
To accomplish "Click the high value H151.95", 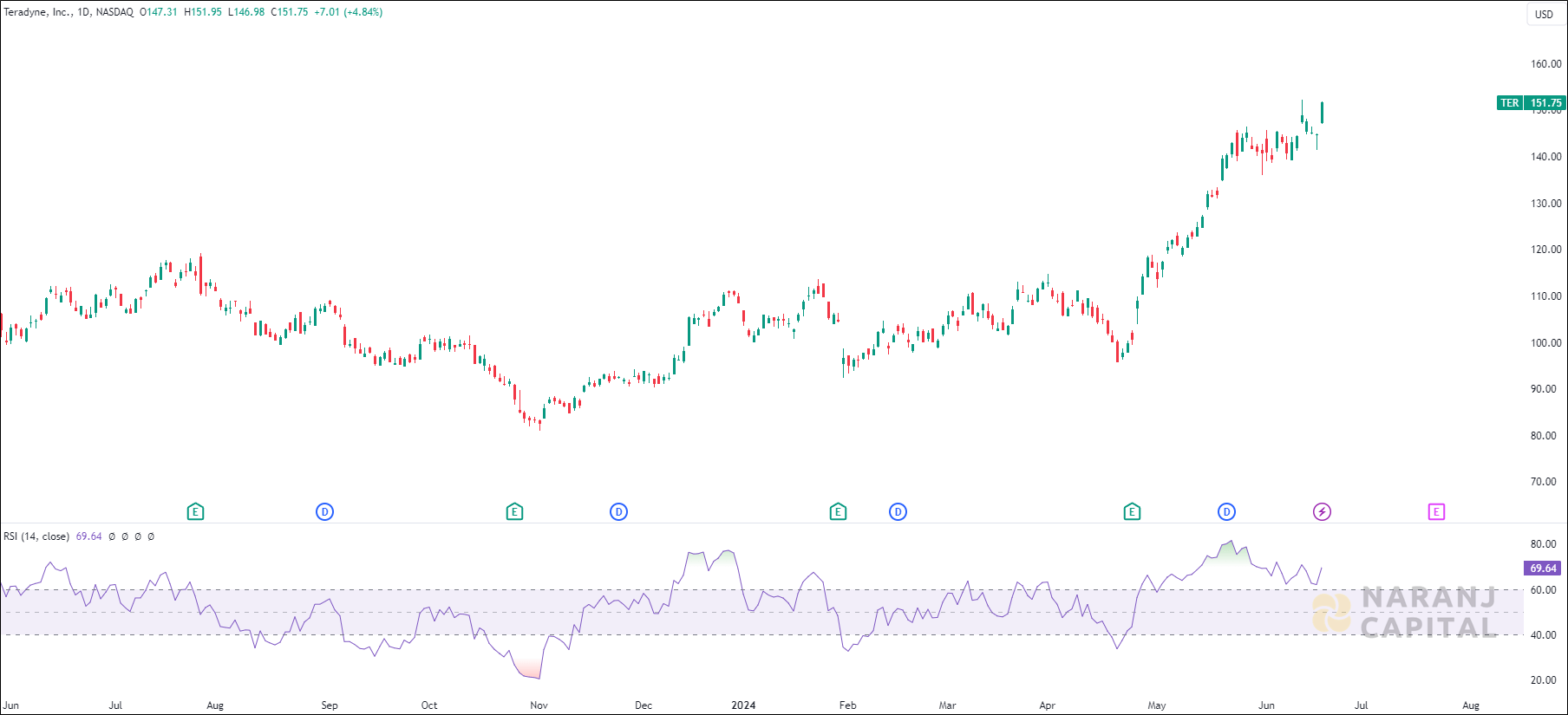I will click(203, 12).
